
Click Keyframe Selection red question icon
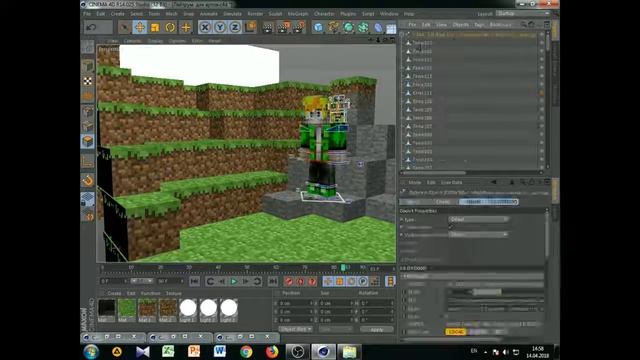click(x=312, y=281)
